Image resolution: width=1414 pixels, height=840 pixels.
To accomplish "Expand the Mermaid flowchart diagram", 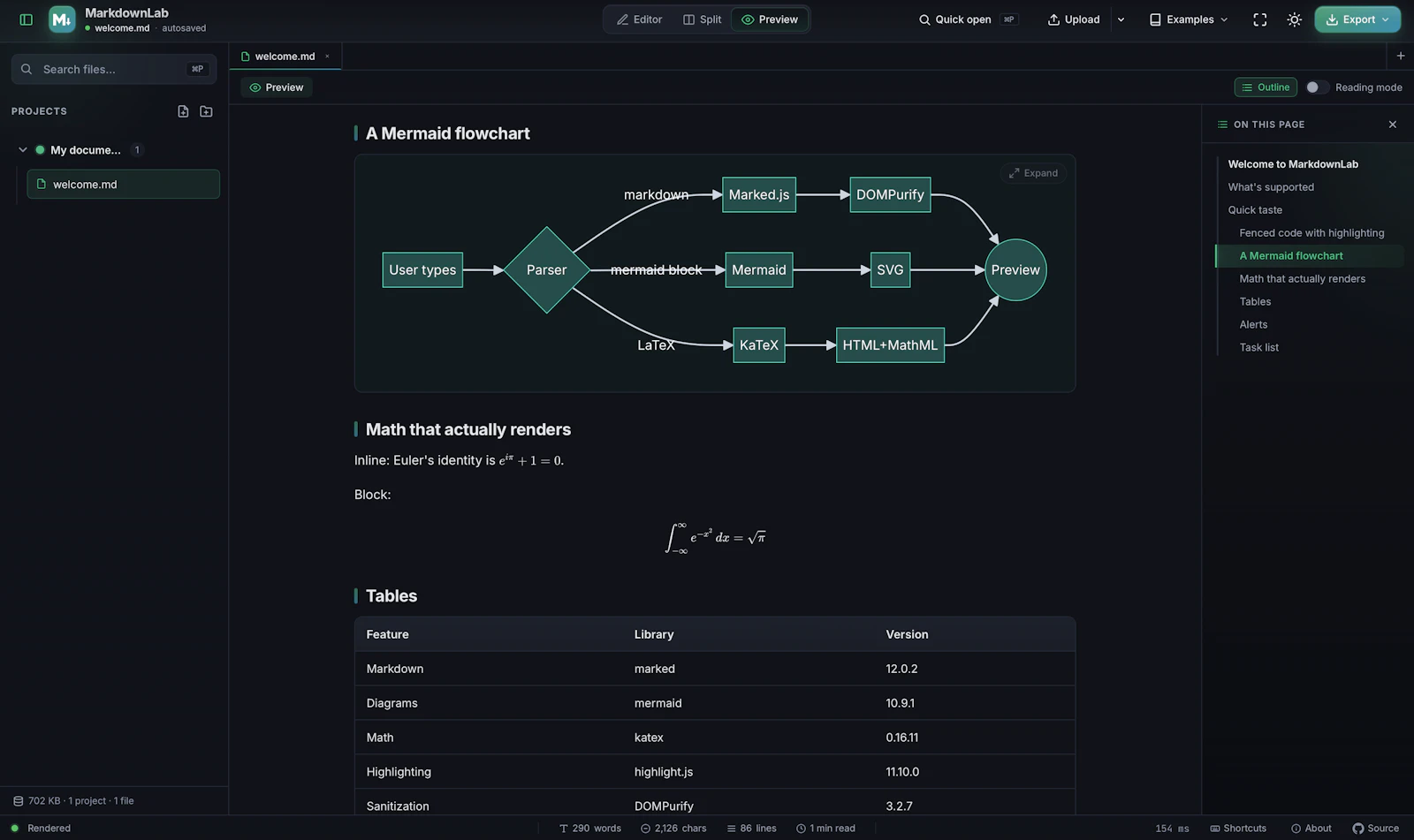I will coord(1033,173).
